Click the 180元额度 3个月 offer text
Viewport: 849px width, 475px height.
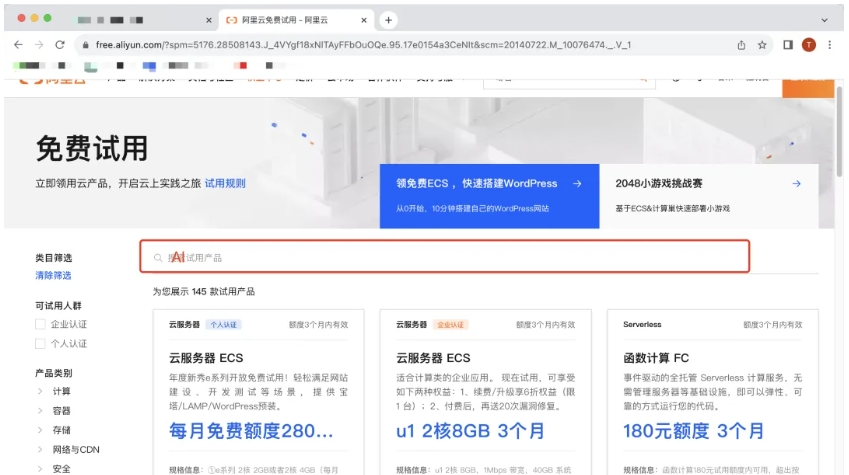(693, 431)
